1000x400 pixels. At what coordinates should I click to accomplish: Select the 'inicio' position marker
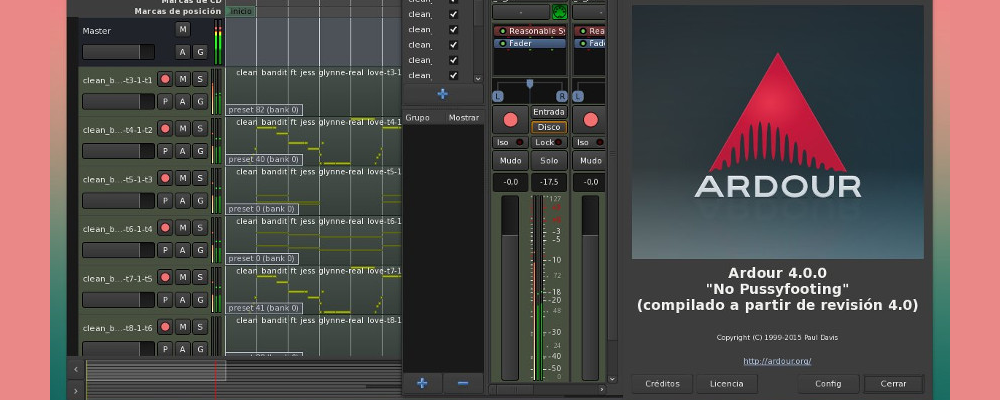coord(240,11)
